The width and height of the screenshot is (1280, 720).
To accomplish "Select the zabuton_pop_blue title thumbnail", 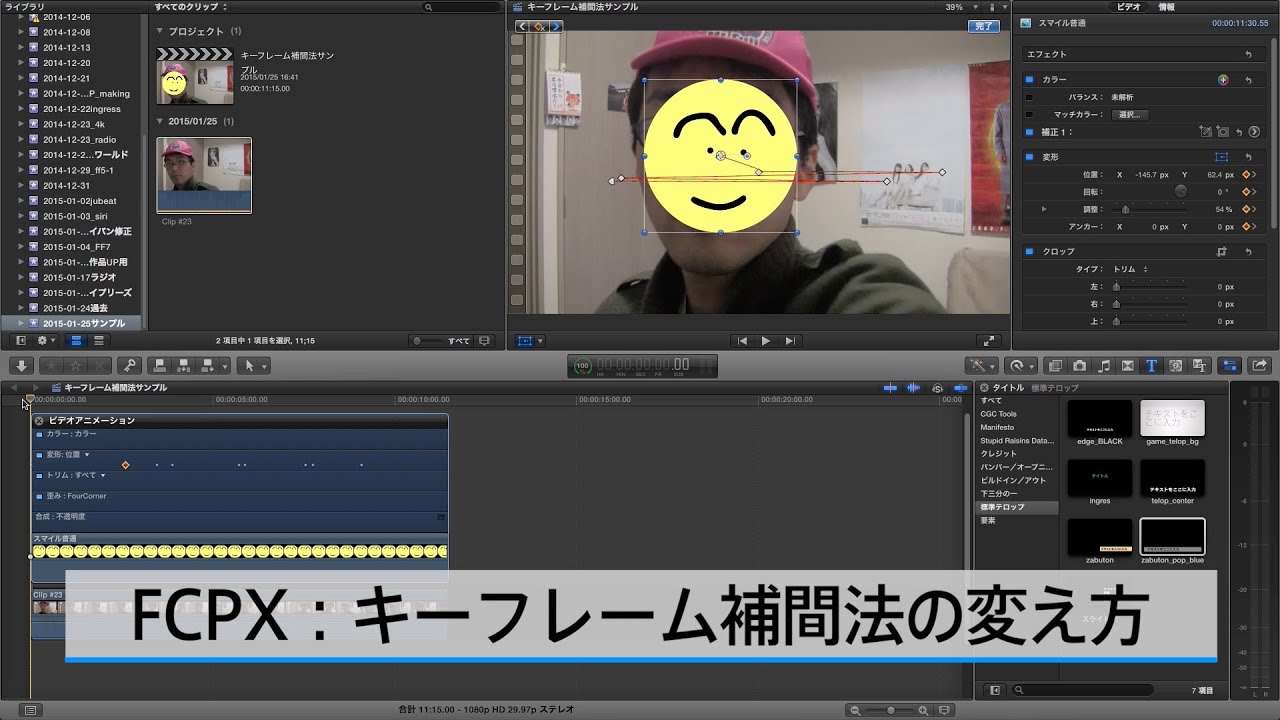I will click(x=1172, y=537).
